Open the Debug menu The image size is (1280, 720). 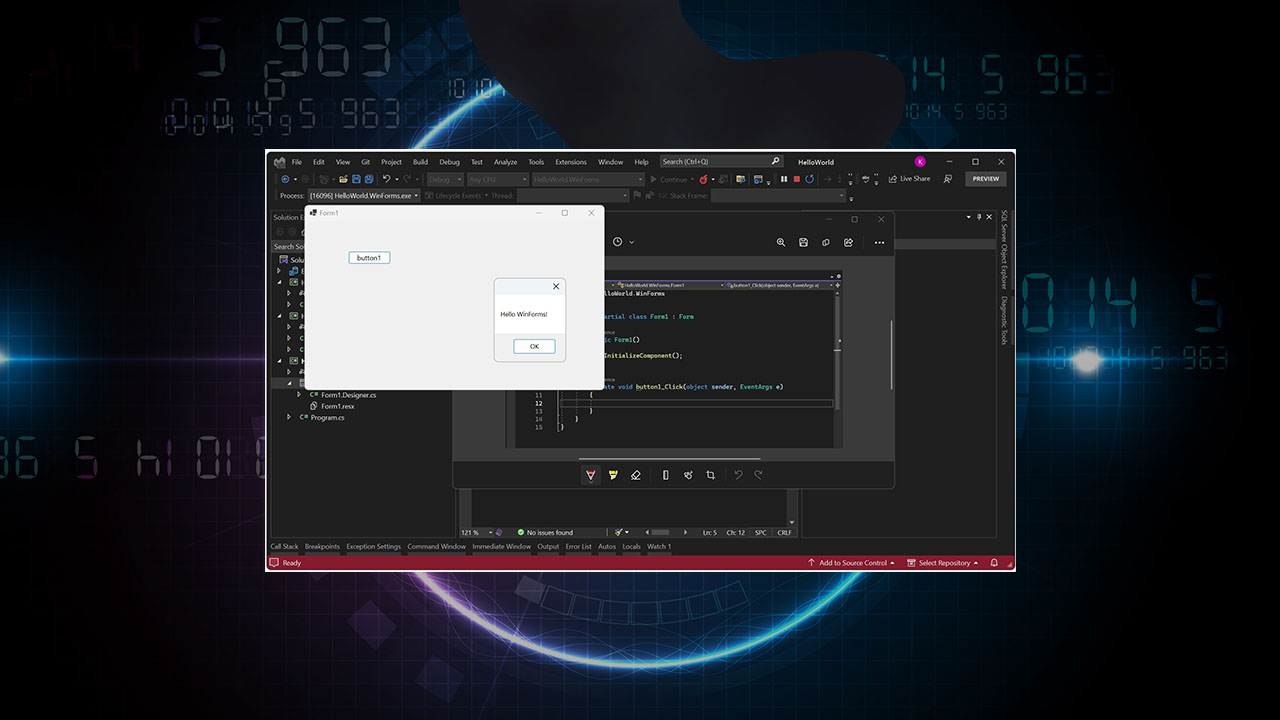449,162
